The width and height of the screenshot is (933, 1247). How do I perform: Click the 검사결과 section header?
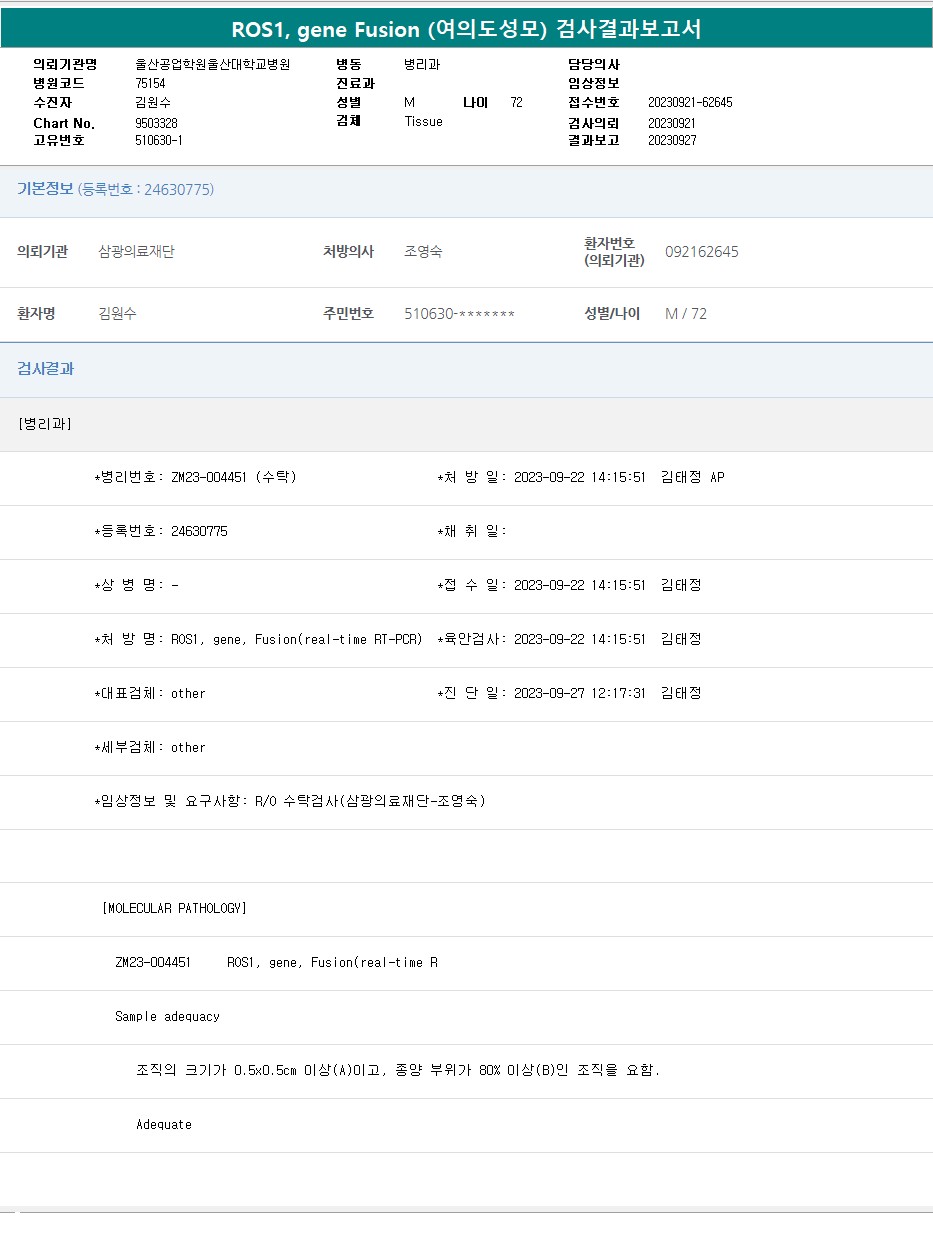46,369
